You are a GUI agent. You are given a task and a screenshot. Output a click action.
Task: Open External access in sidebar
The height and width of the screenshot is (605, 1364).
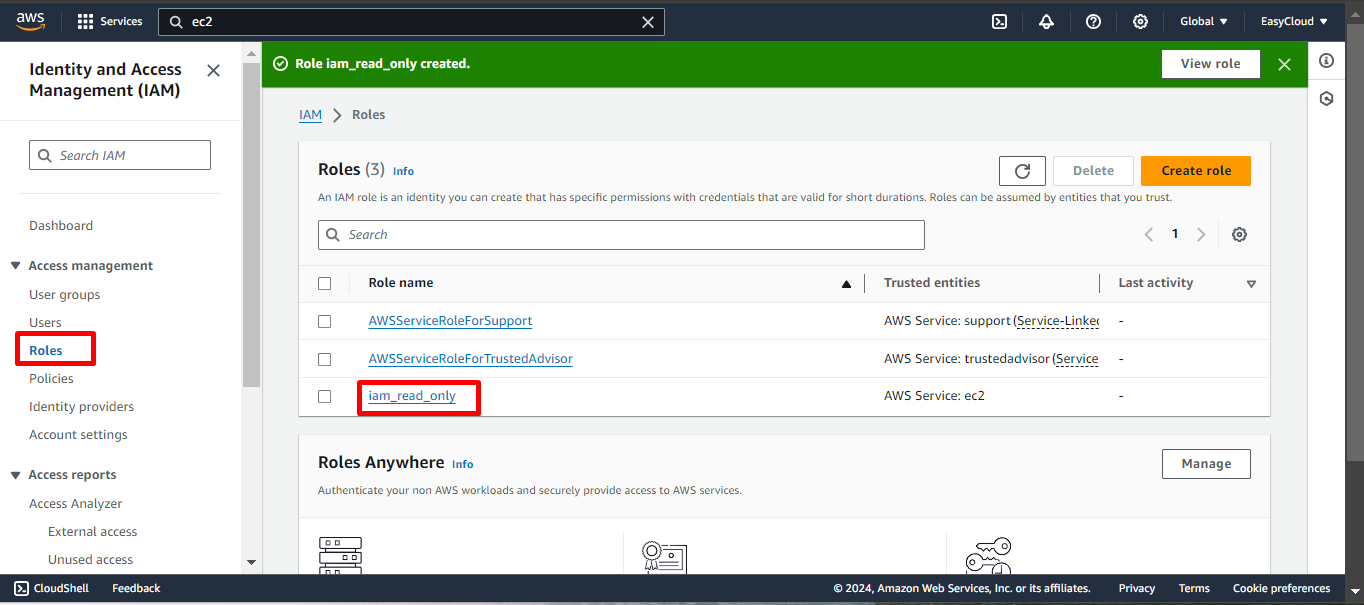point(92,532)
